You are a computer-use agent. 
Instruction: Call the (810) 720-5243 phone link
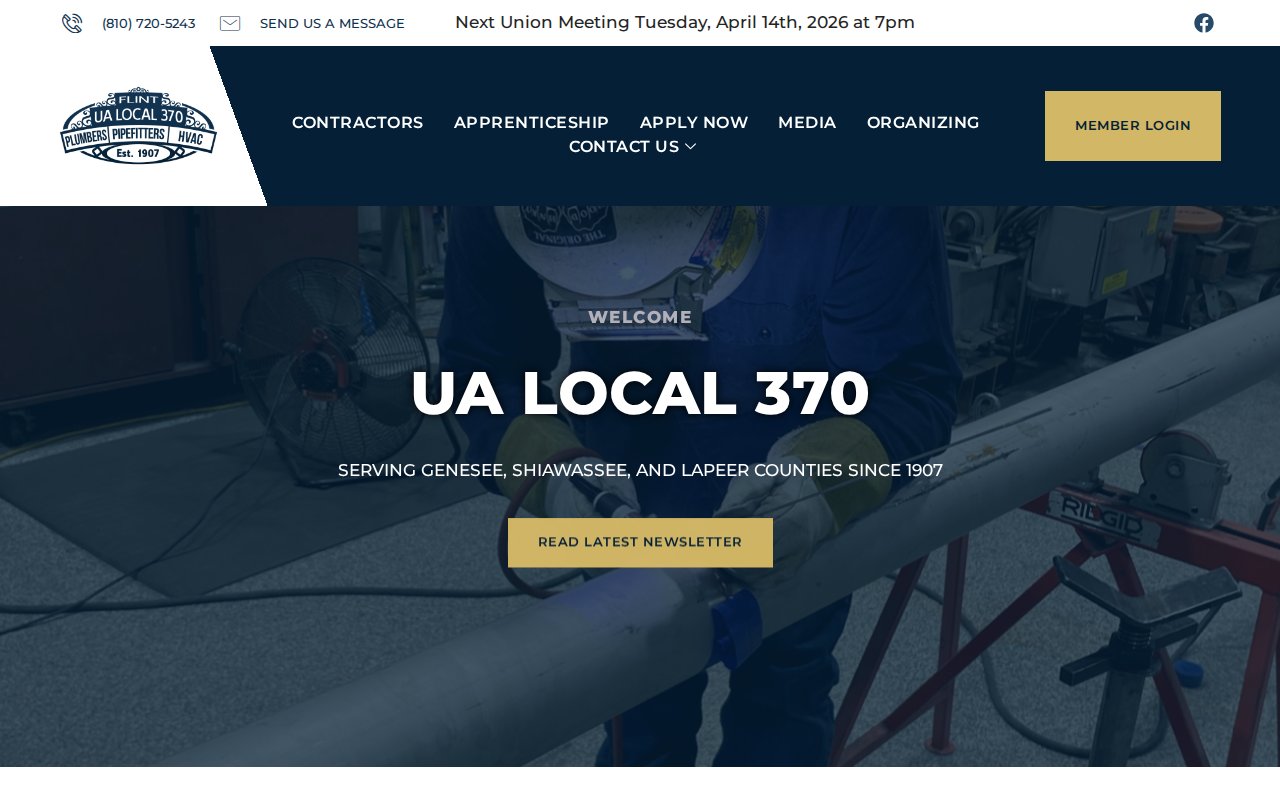pos(149,23)
